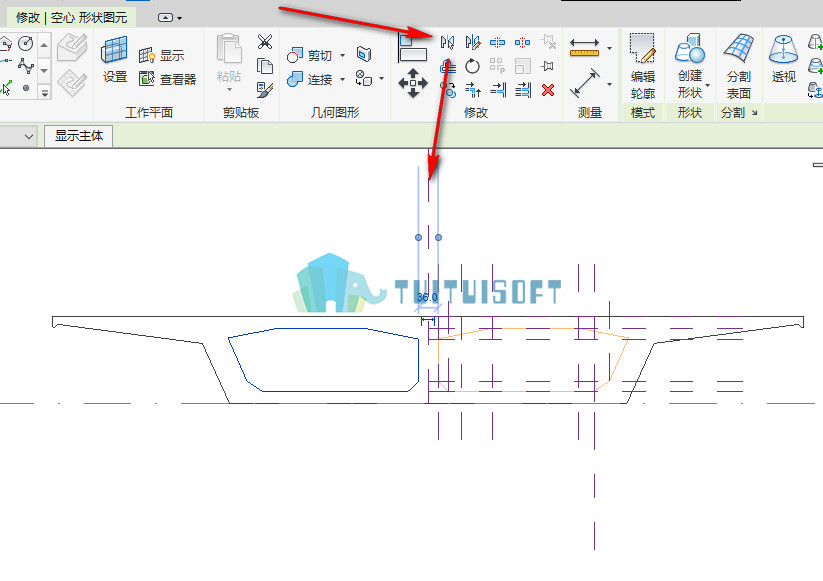The width and height of the screenshot is (823, 581).
Task: Toggle ribbon minimize button next to tab
Action: point(165,18)
